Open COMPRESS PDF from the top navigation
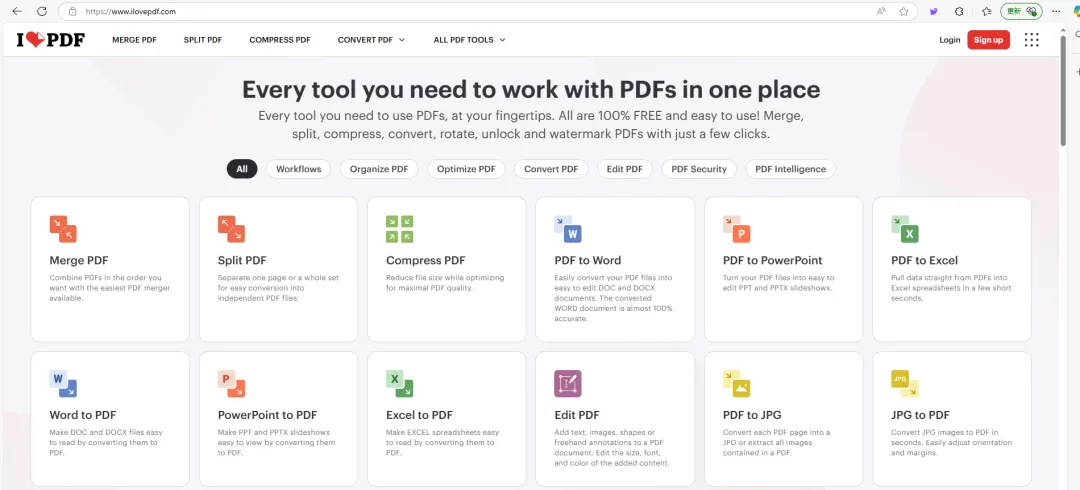This screenshot has width=1080, height=490. pyautogui.click(x=280, y=40)
